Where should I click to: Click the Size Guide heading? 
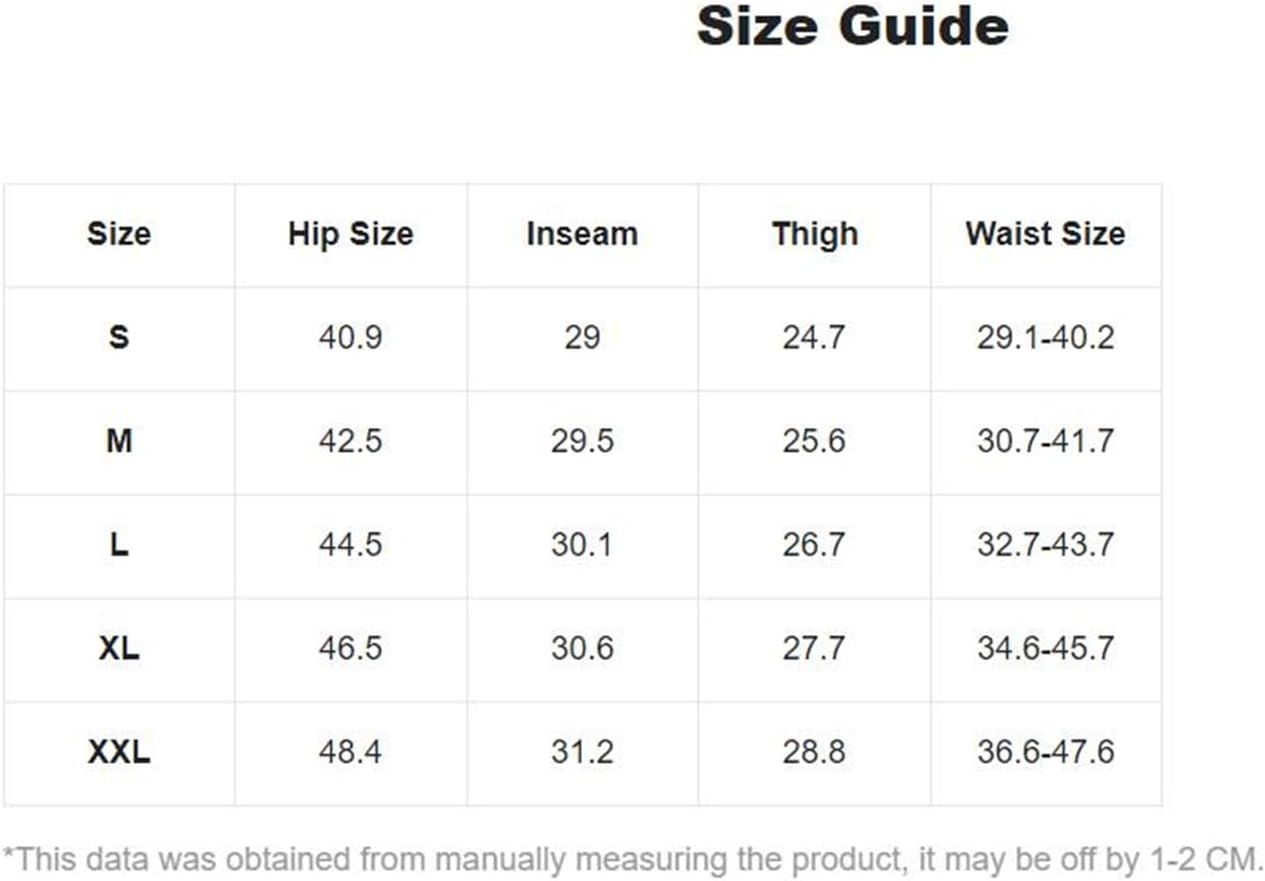click(x=852, y=26)
